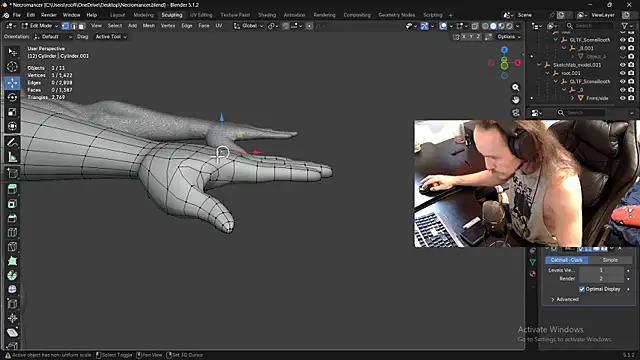Open the Edit Mode dropdown
Viewport: 640px width, 360px height.
click(40, 26)
